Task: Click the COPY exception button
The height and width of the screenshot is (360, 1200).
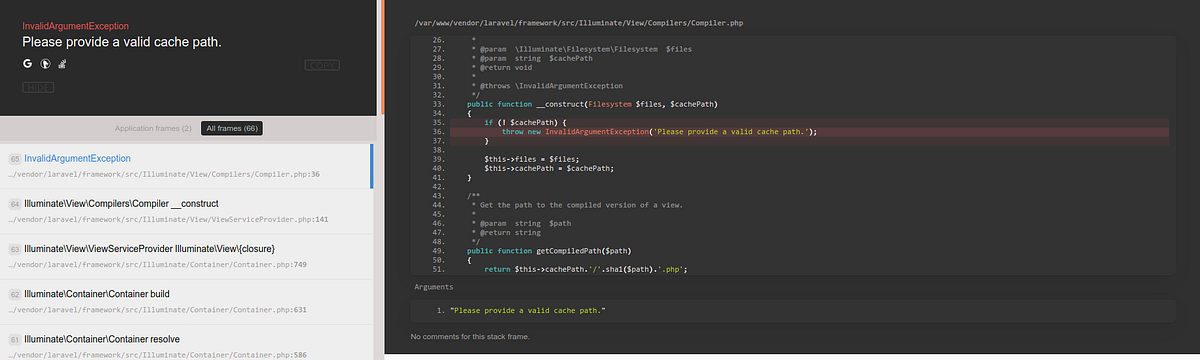Action: click(x=321, y=65)
